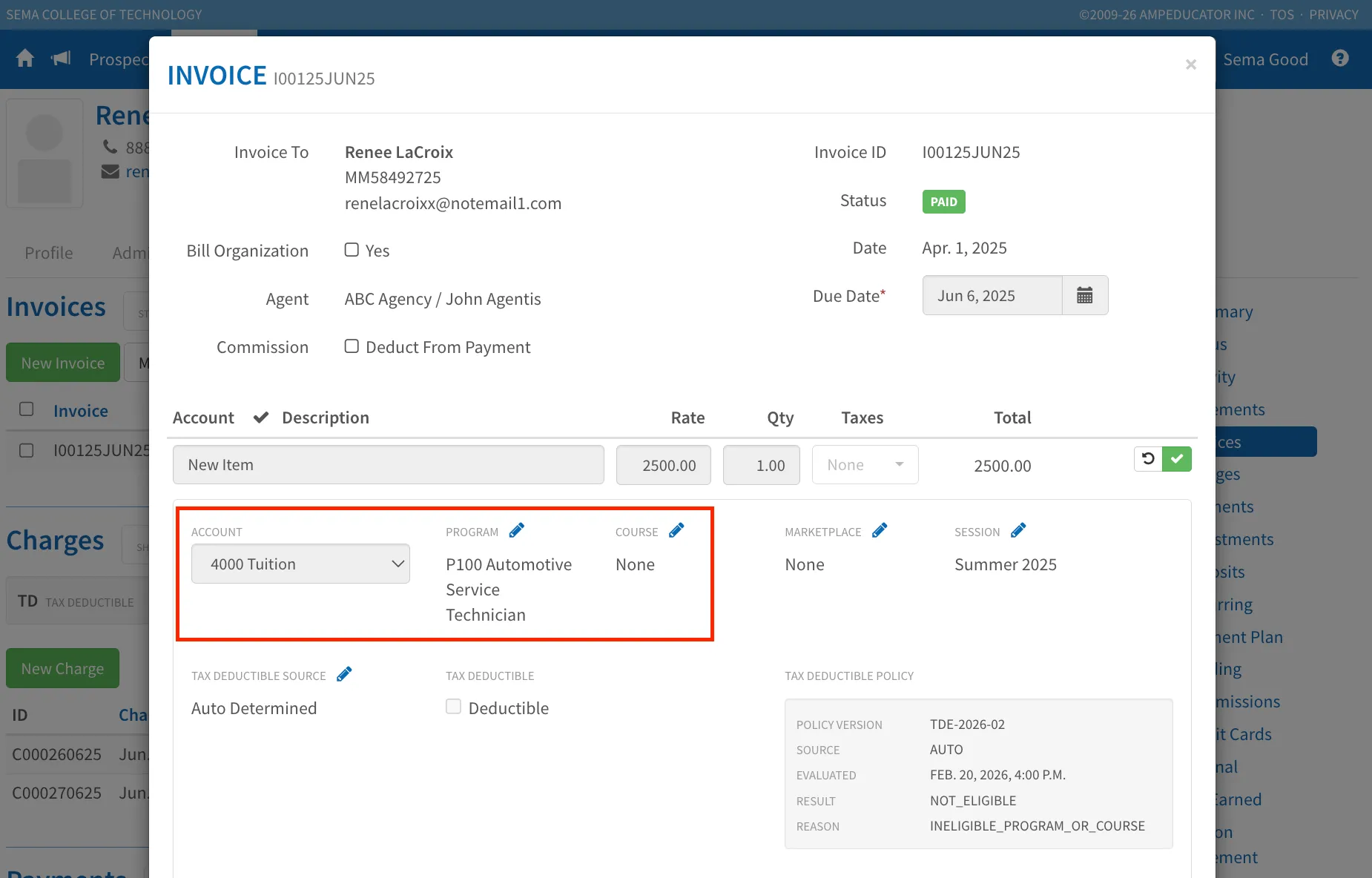Image resolution: width=1372 pixels, height=878 pixels.
Task: Check the Deductible checkbox
Action: [x=453, y=707]
